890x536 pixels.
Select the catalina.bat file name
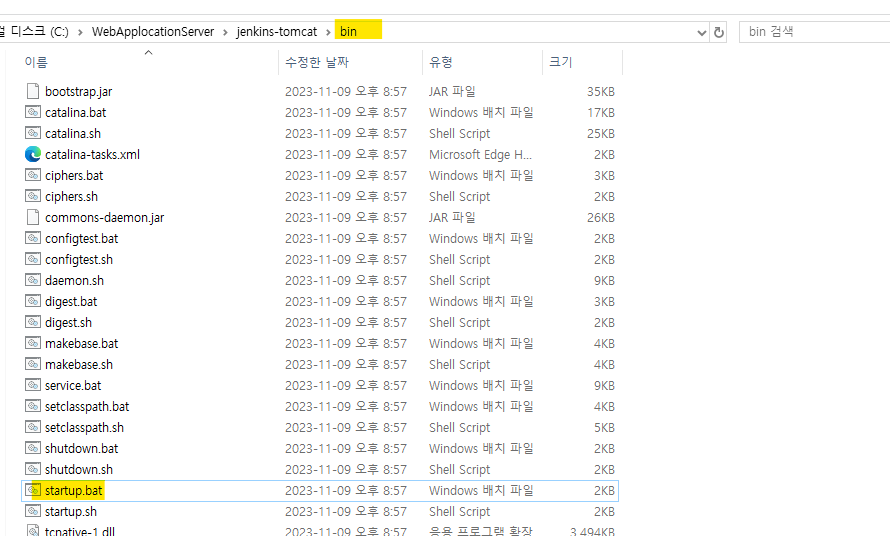click(75, 112)
